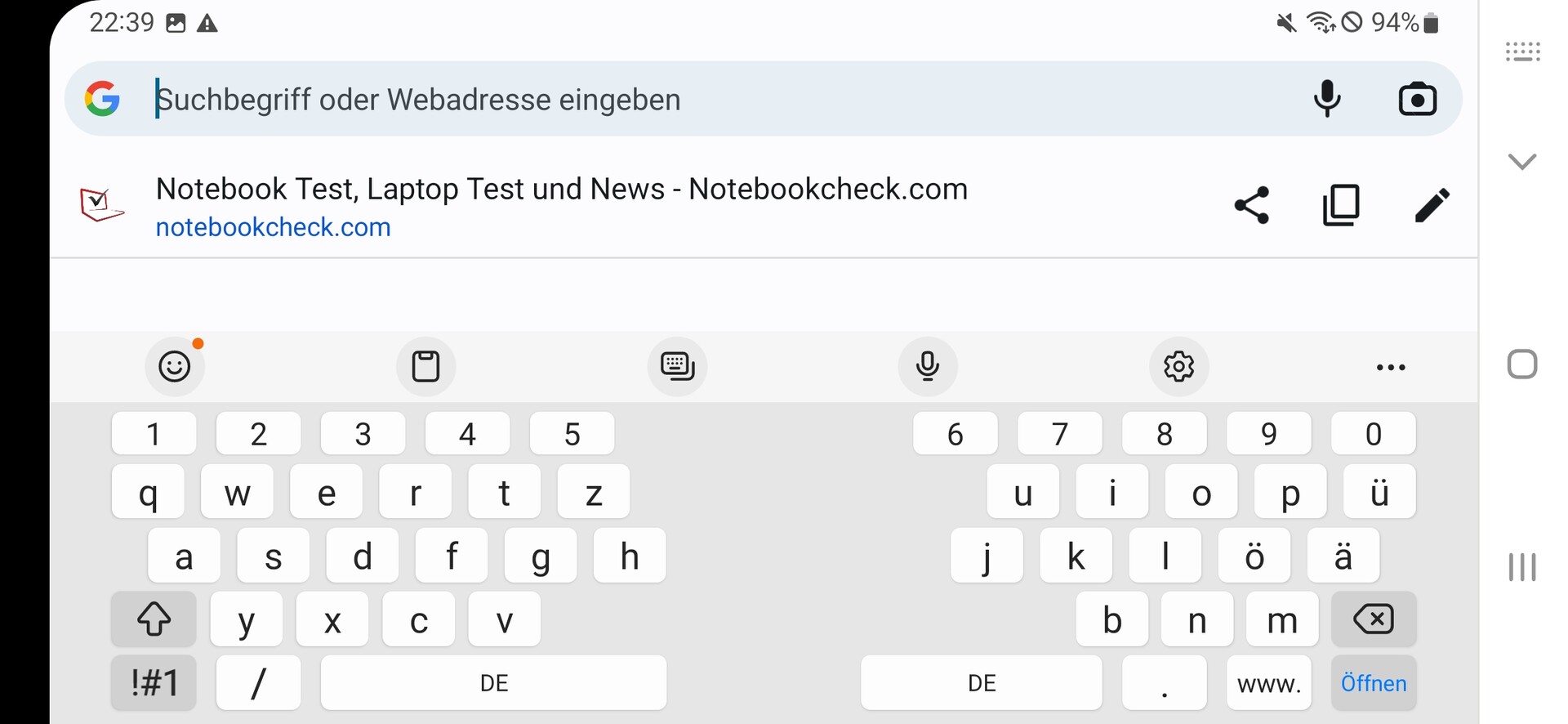1568x724 pixels.
Task: Copy the notebookcheck.com URL
Action: [x=1341, y=205]
